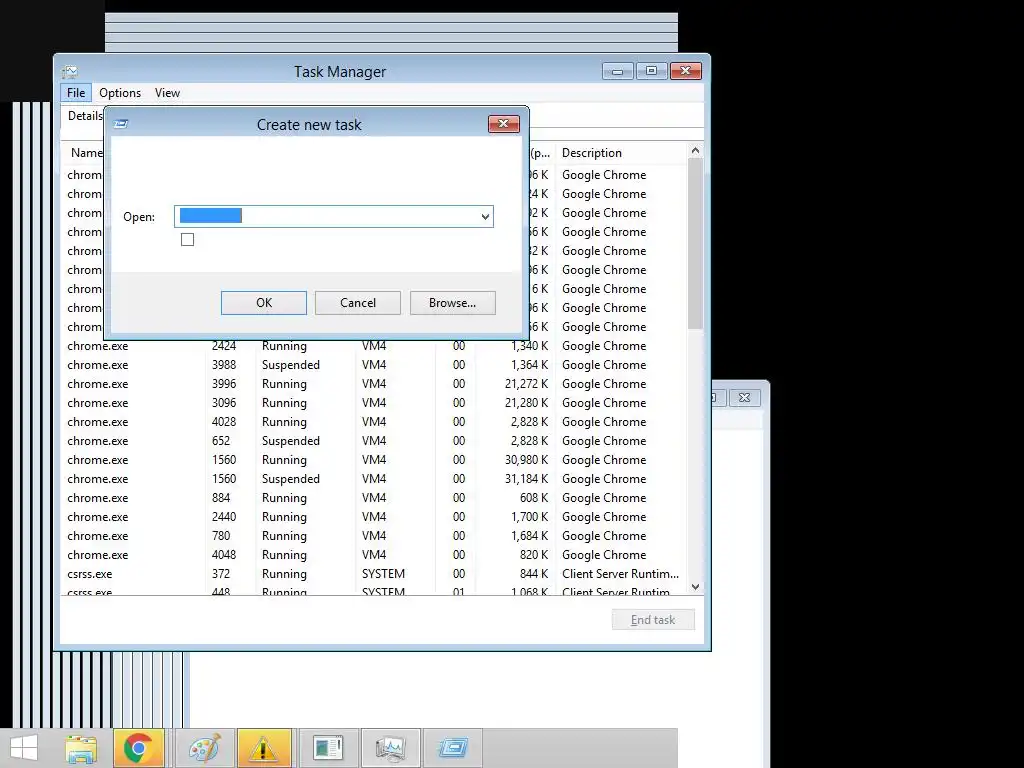Select the row with PID 4028

pyautogui.click(x=373, y=422)
